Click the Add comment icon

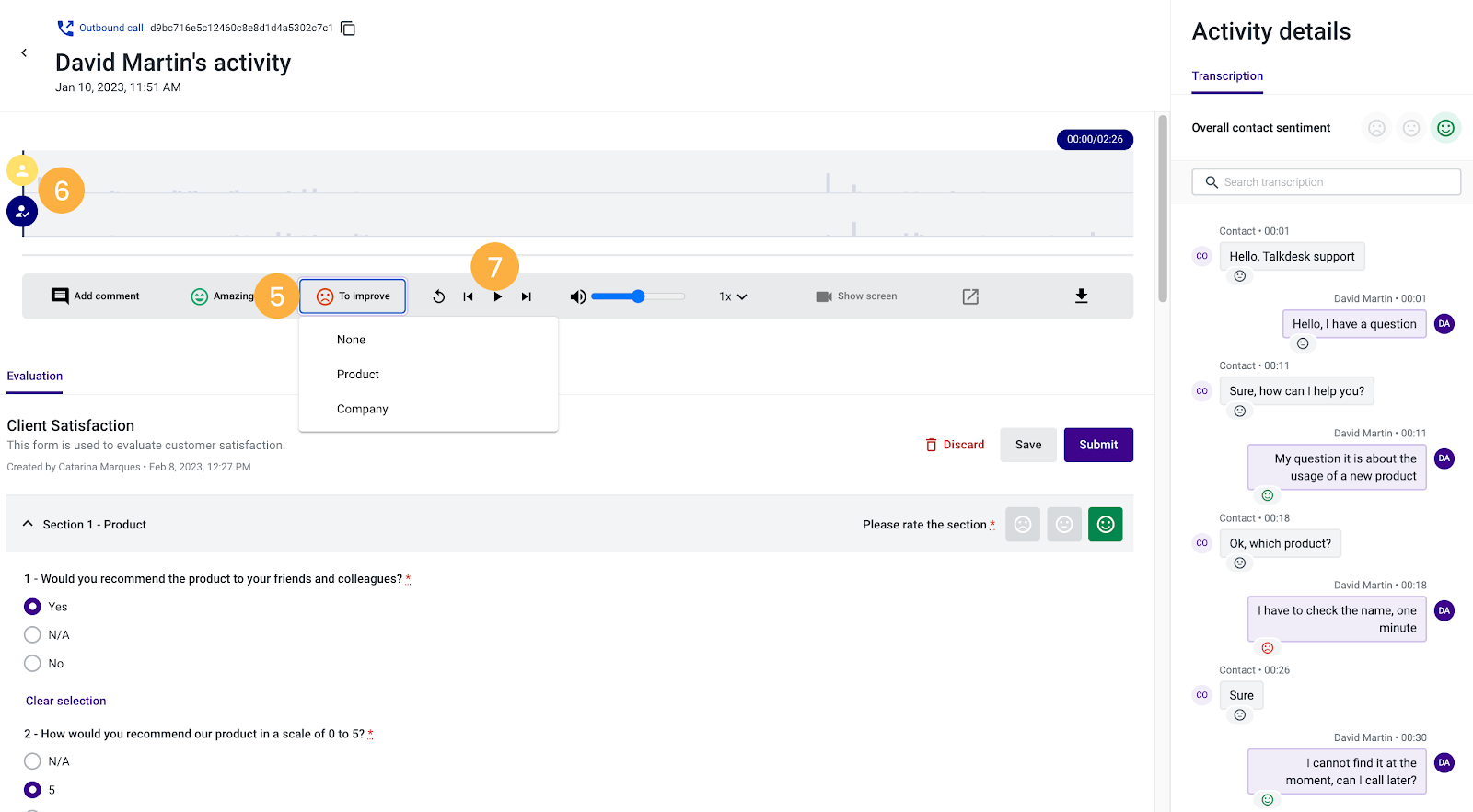(60, 296)
